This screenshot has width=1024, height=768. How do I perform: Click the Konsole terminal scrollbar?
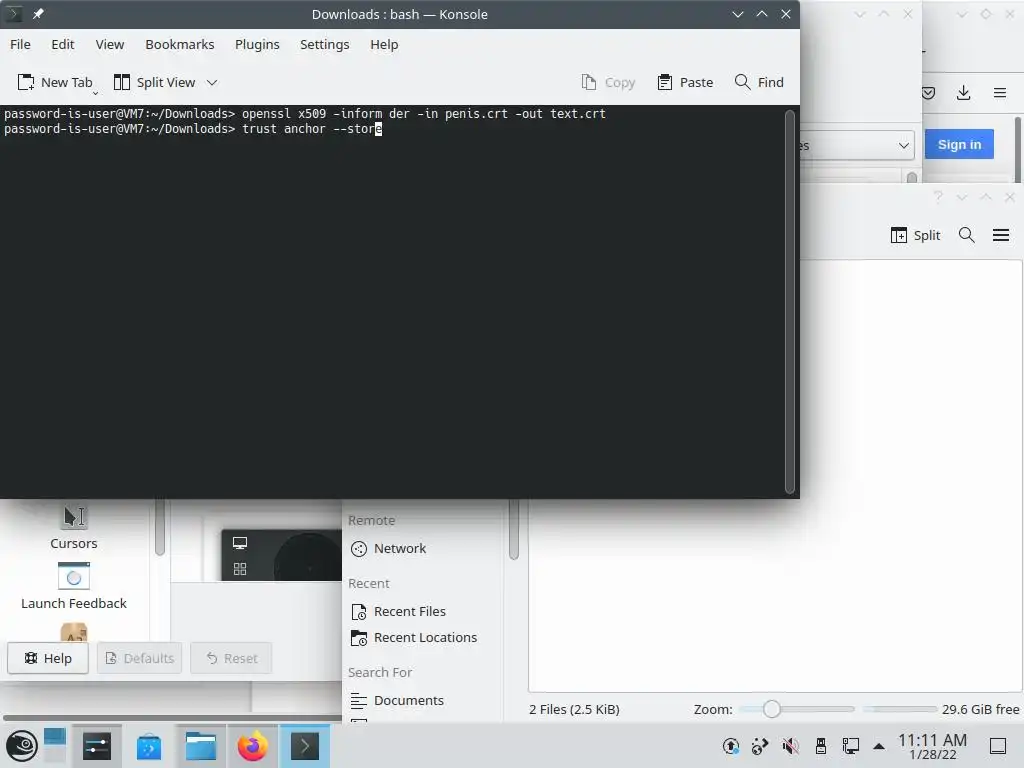click(x=790, y=302)
